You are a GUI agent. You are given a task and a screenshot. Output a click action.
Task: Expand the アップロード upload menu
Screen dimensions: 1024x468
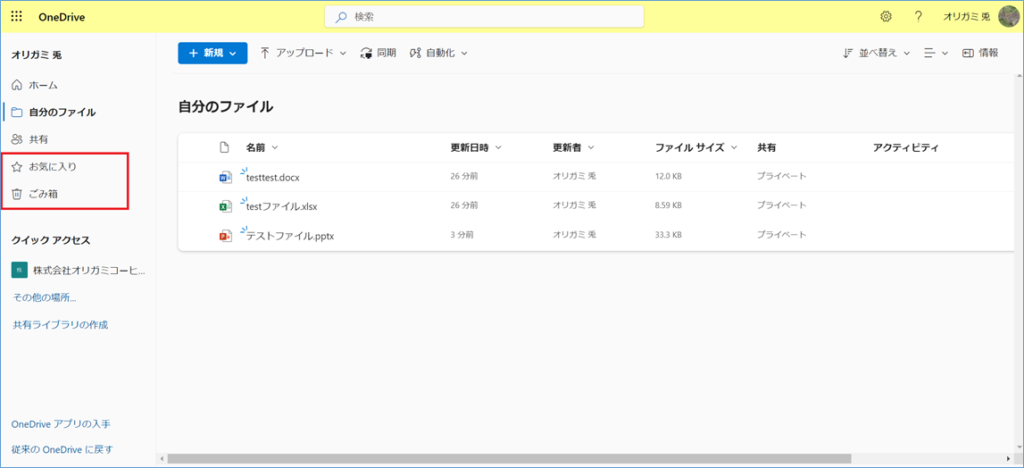(302, 53)
